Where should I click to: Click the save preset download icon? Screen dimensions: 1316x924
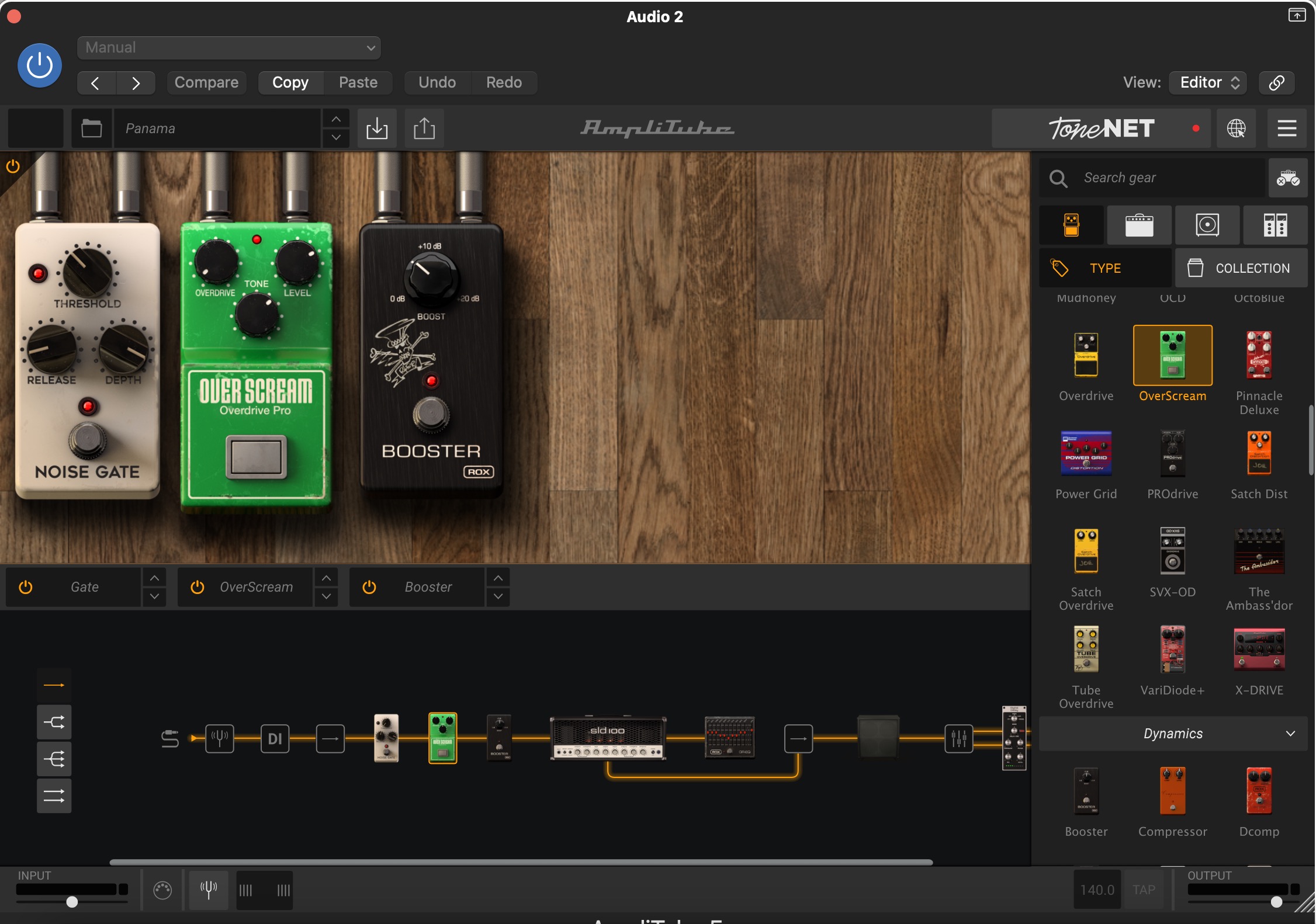tap(377, 128)
